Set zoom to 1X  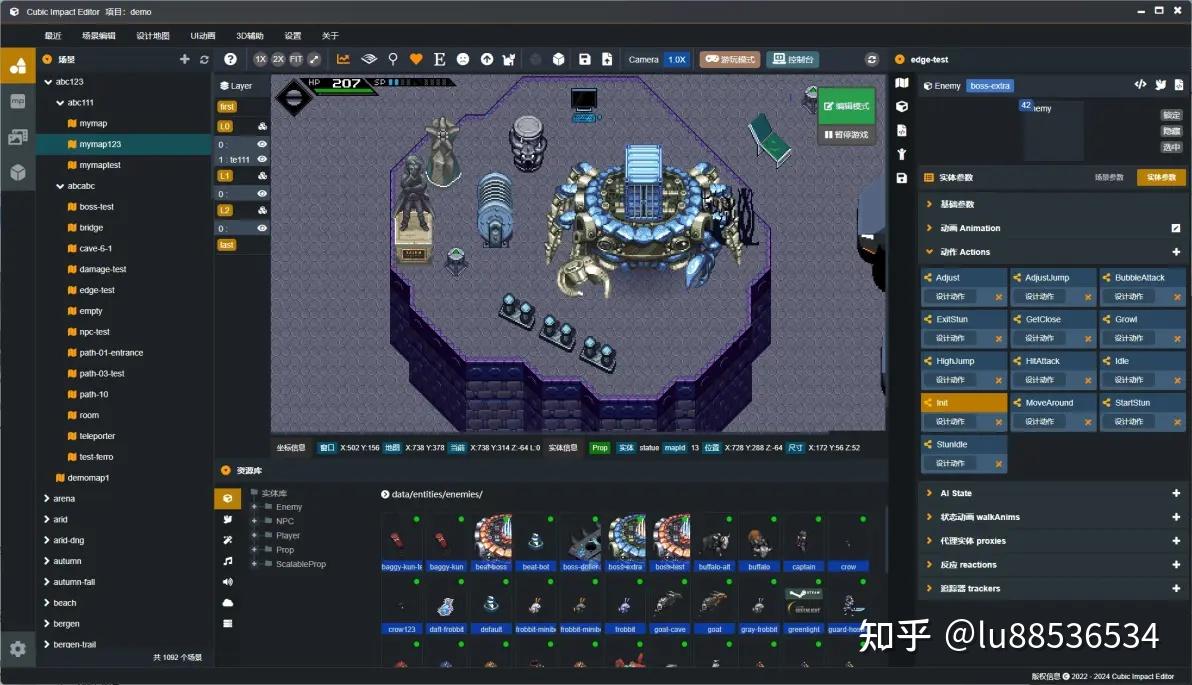[x=261, y=59]
